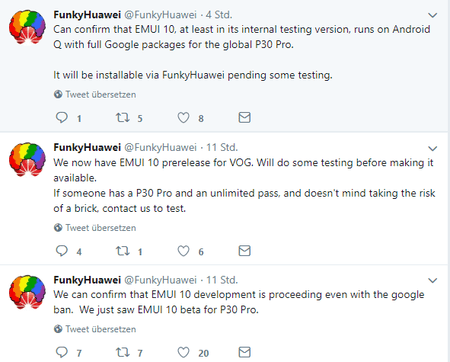
Task: Open options chevron on the 4 Std. tweet
Action: 432,15
